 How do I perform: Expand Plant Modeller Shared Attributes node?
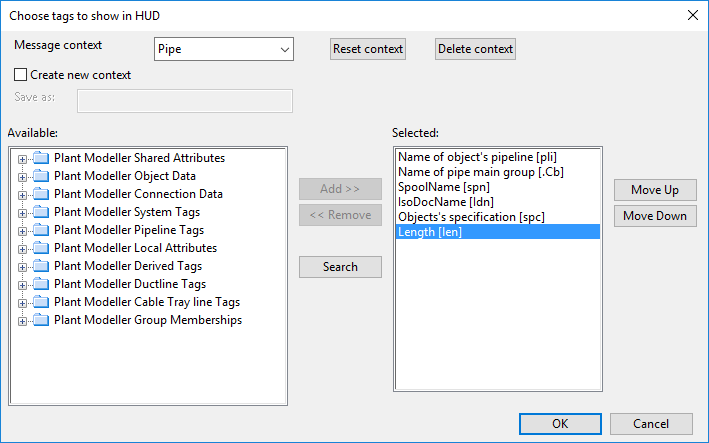(x=22, y=159)
